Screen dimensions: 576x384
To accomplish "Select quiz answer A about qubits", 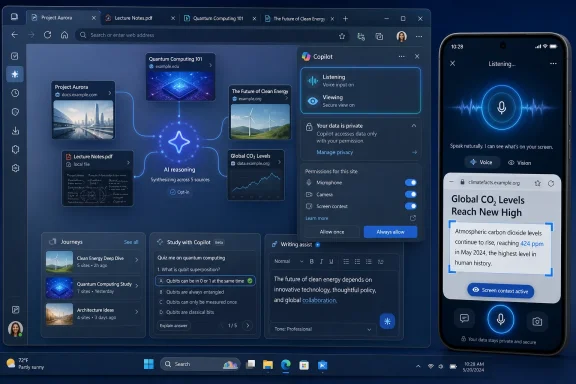I will click(205, 281).
